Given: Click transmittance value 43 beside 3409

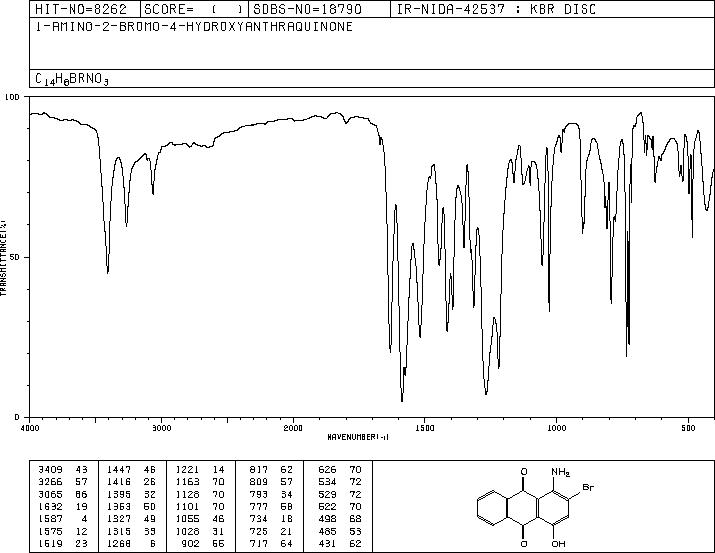Looking at the screenshot, I should [x=81, y=470].
